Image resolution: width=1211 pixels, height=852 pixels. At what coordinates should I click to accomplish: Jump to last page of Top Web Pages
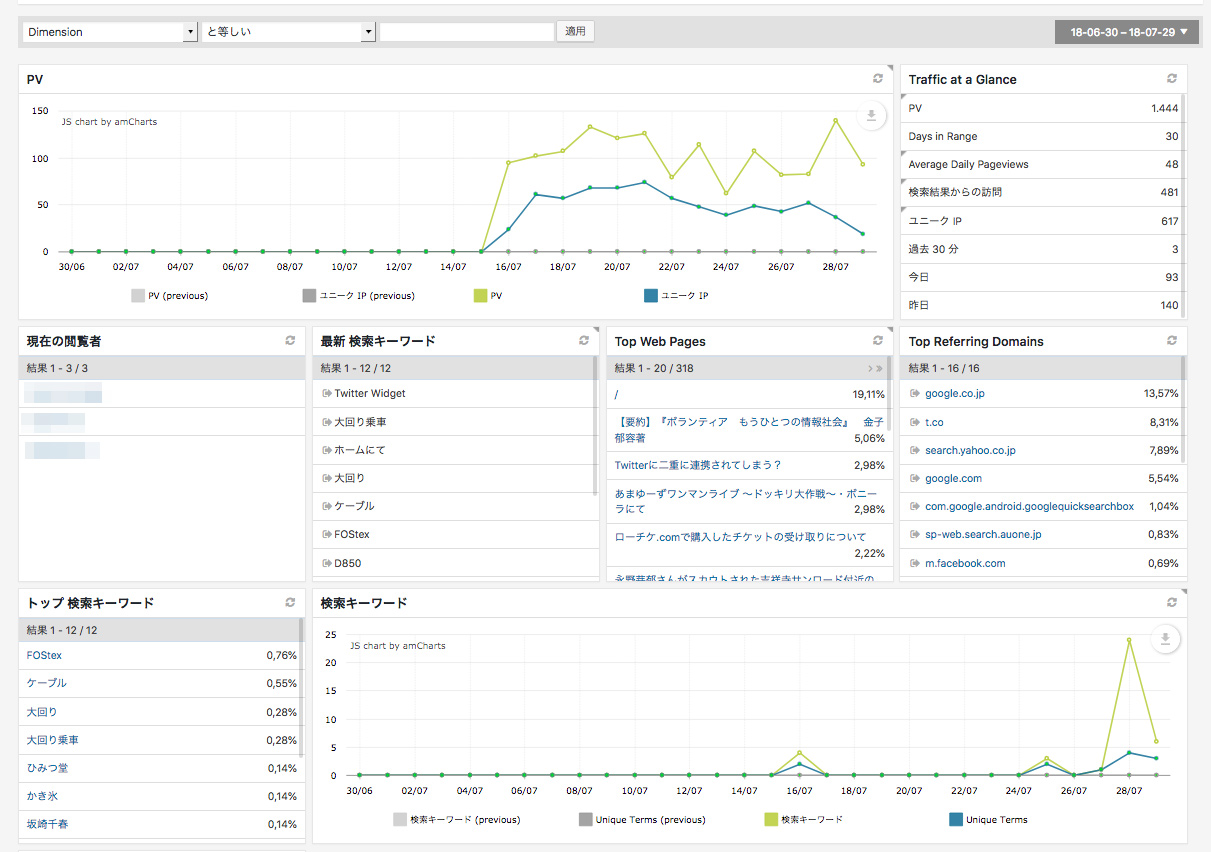click(880, 369)
